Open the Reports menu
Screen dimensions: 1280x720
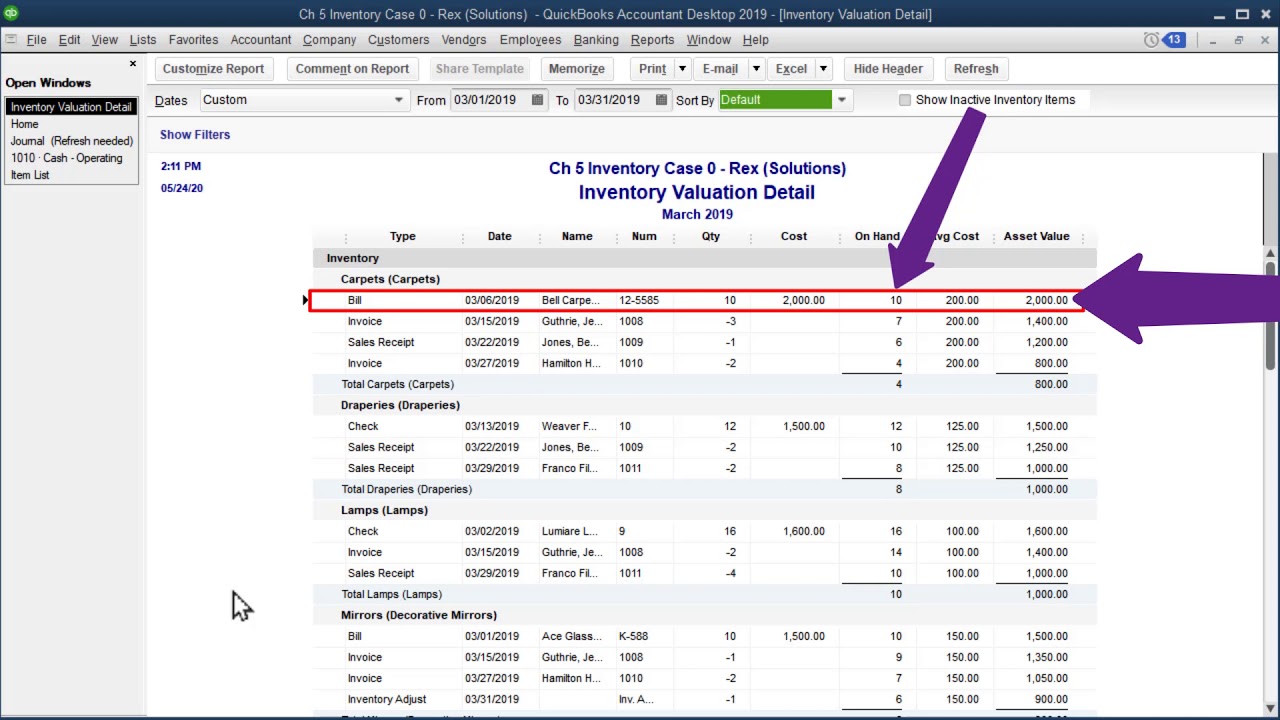[652, 40]
